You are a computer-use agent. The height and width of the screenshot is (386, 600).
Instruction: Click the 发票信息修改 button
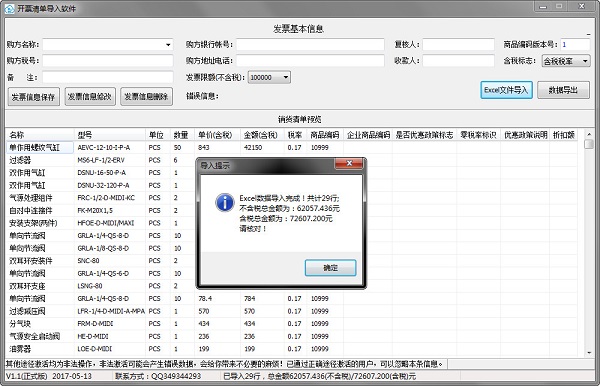point(90,96)
